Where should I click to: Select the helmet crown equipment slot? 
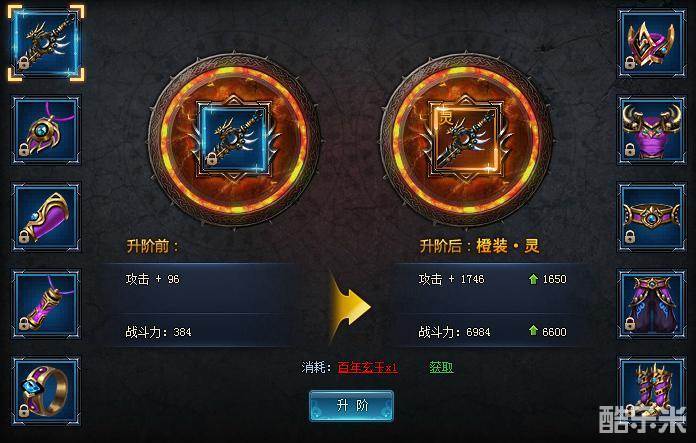(651, 44)
